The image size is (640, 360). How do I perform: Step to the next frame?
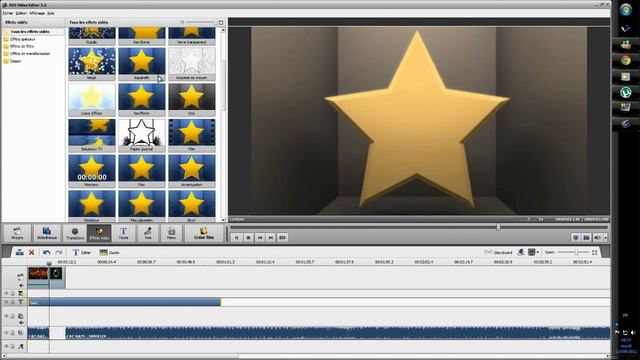point(271,238)
